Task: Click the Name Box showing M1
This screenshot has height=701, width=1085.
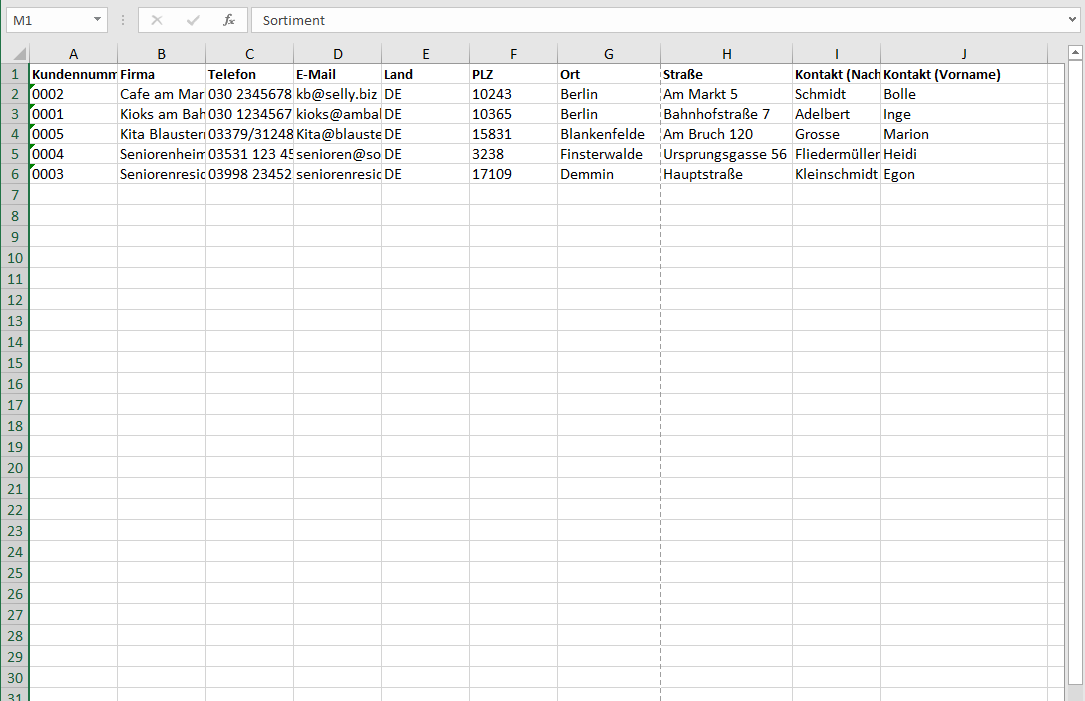Action: pyautogui.click(x=50, y=20)
